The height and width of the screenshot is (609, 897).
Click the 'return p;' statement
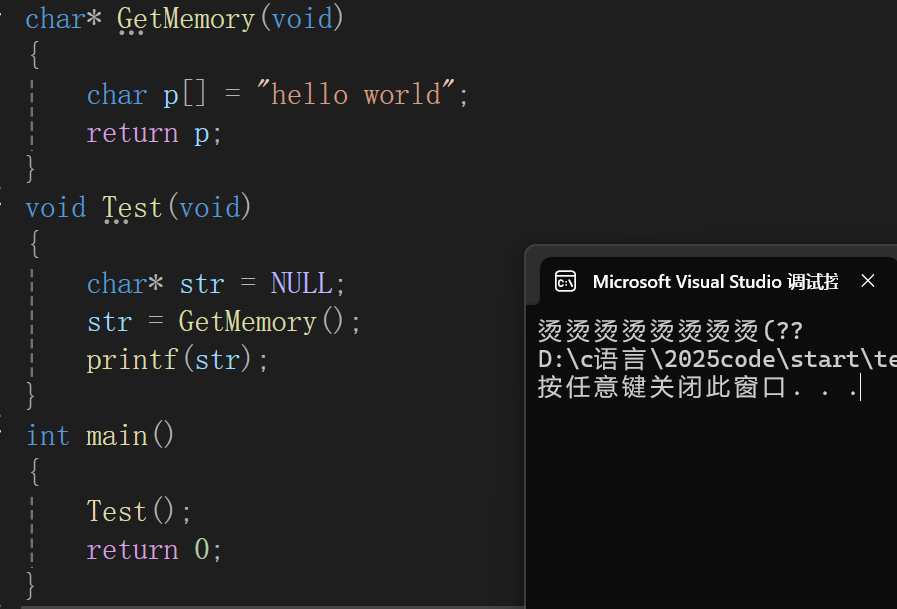point(154,133)
